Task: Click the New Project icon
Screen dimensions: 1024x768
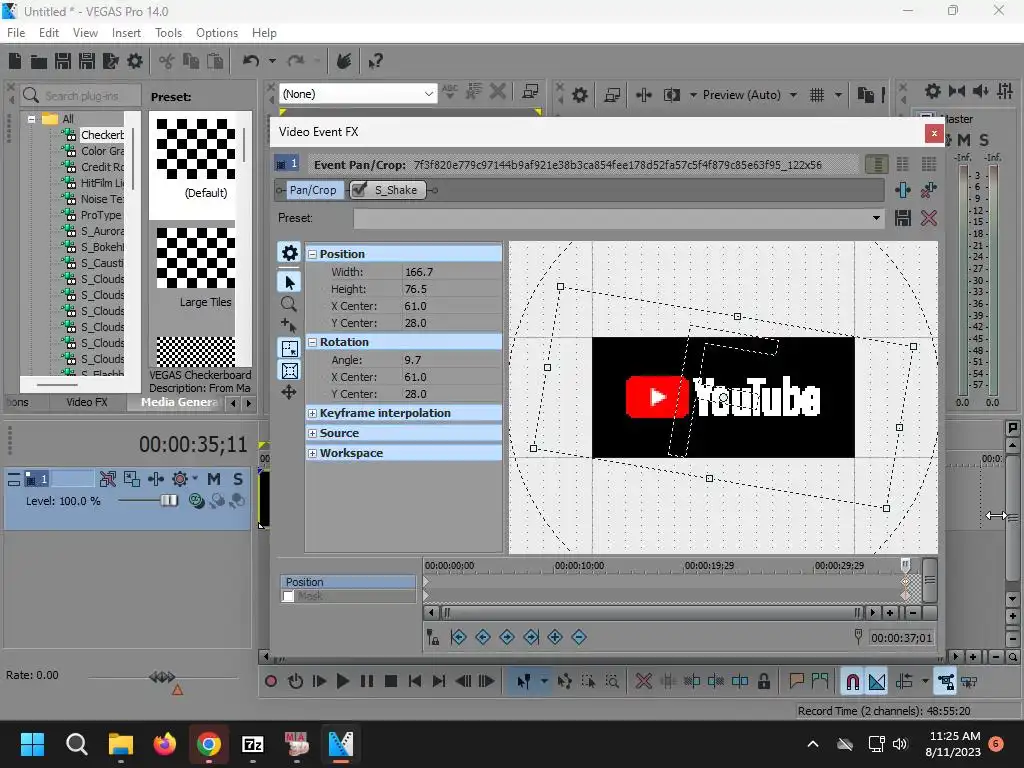Action: click(15, 61)
